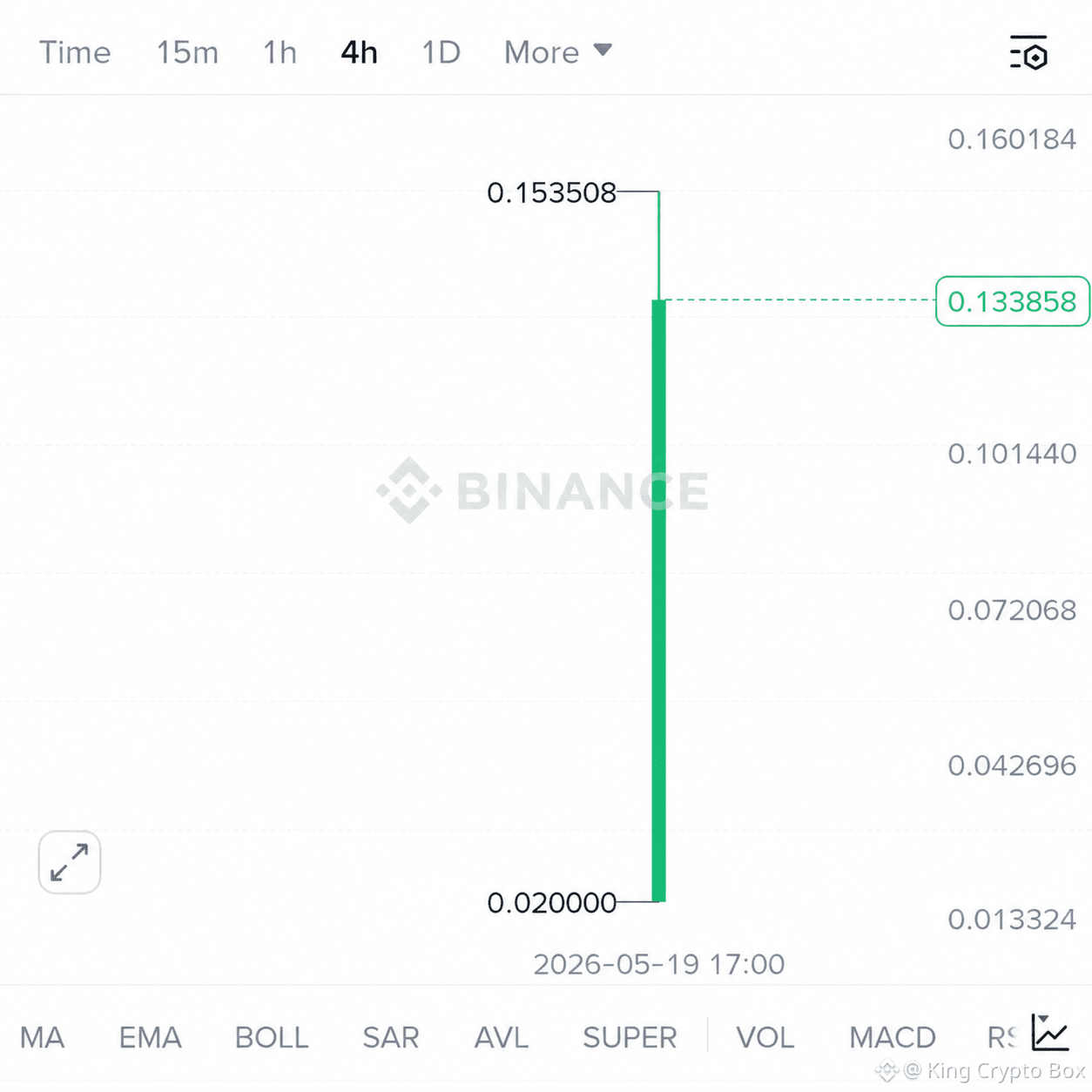Enable the SAR indicator
The height and width of the screenshot is (1092, 1092).
(x=391, y=1037)
